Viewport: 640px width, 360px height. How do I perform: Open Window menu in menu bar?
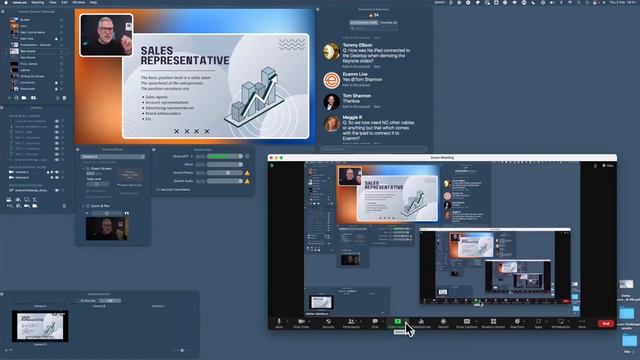(x=79, y=2)
